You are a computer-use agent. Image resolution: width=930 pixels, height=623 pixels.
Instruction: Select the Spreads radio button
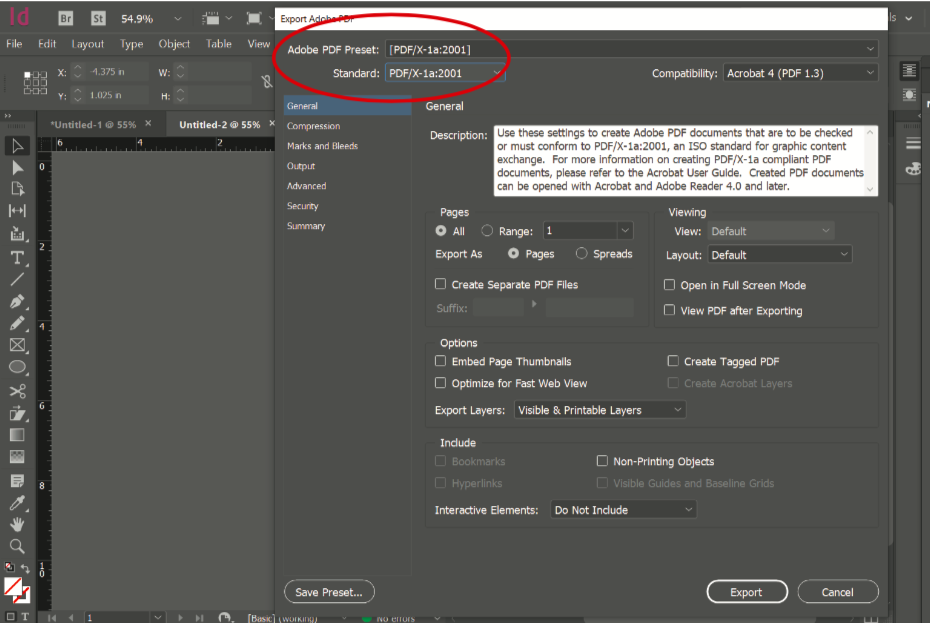tap(581, 254)
